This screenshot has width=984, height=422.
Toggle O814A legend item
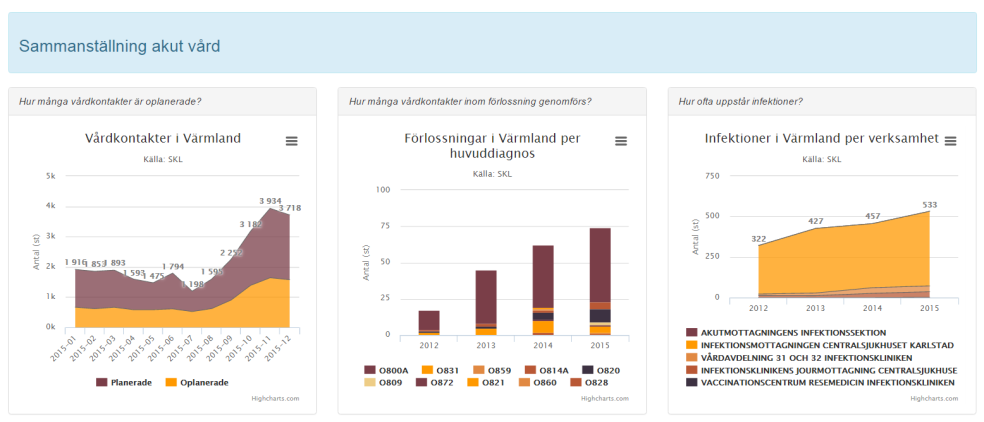(546, 371)
